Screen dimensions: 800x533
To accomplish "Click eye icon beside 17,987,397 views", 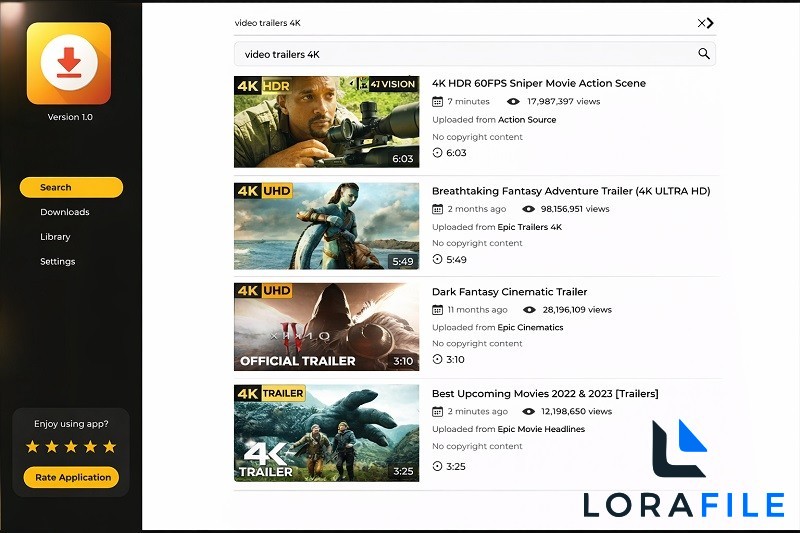I will (x=513, y=101).
